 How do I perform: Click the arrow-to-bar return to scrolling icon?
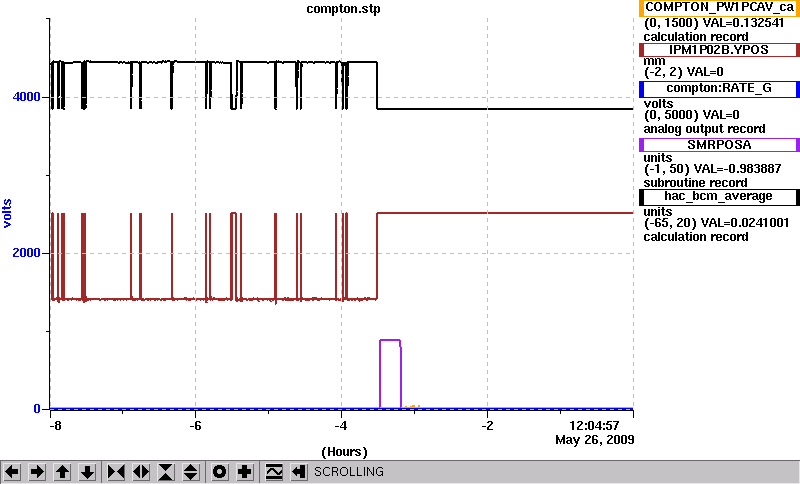pos(299,472)
